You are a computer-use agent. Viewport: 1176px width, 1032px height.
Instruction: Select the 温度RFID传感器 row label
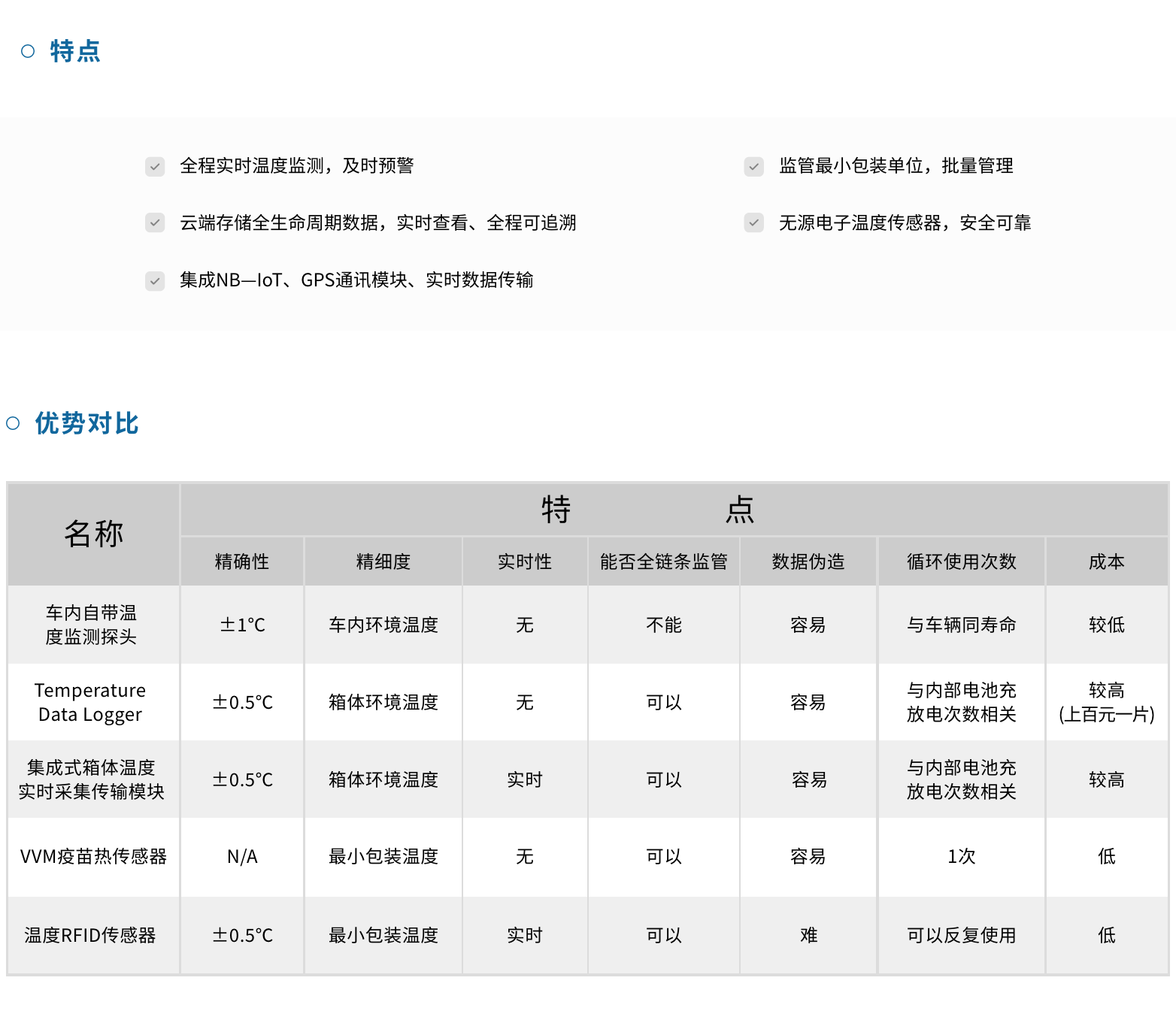pos(91,936)
